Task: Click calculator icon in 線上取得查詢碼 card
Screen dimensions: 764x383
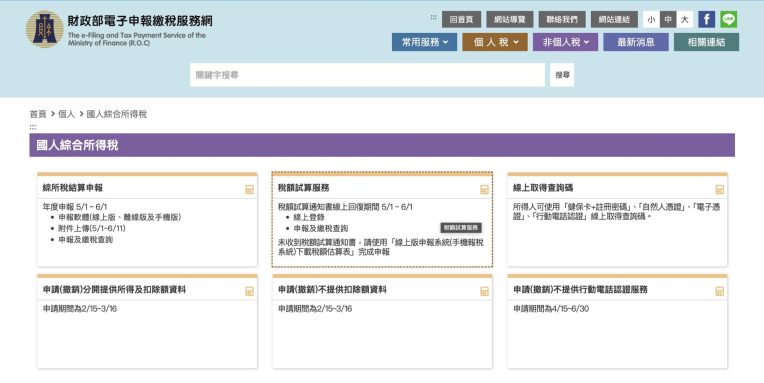Action: [x=720, y=190]
